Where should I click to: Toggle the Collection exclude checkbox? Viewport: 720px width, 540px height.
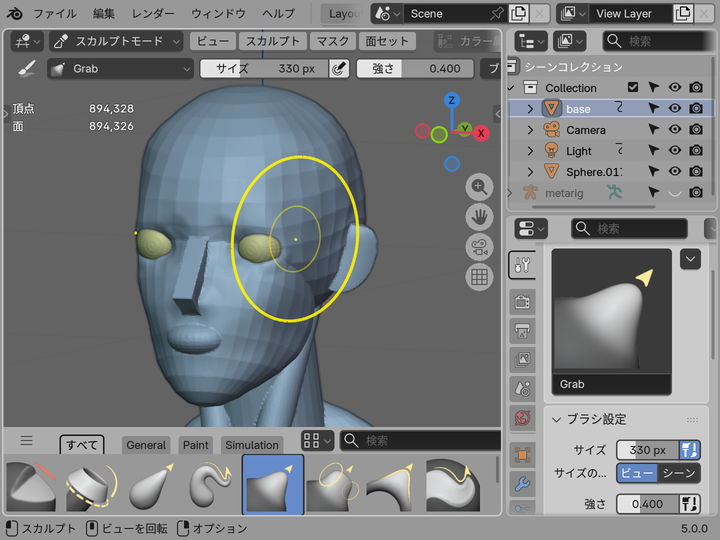(633, 87)
